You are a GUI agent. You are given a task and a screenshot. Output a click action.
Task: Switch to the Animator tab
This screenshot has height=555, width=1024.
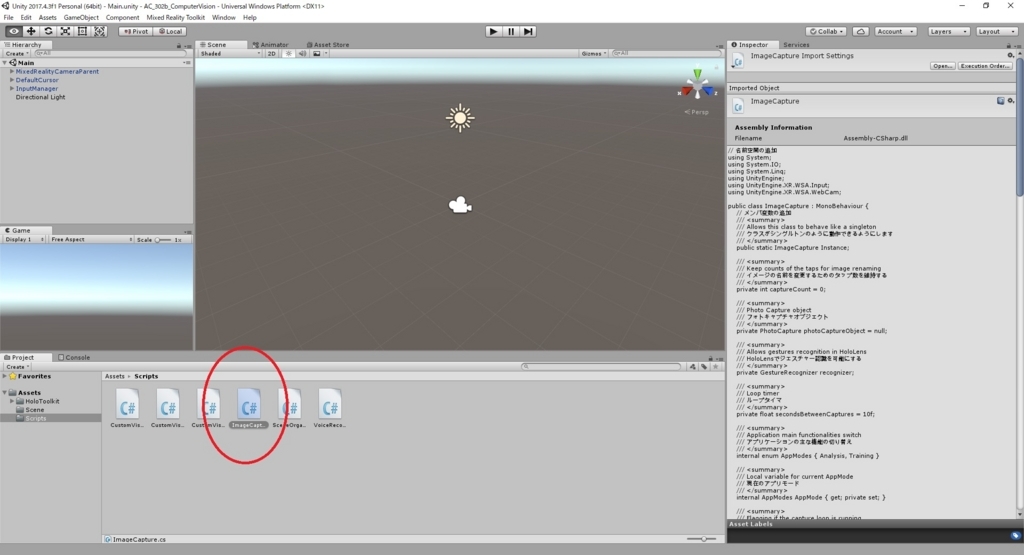pos(270,45)
